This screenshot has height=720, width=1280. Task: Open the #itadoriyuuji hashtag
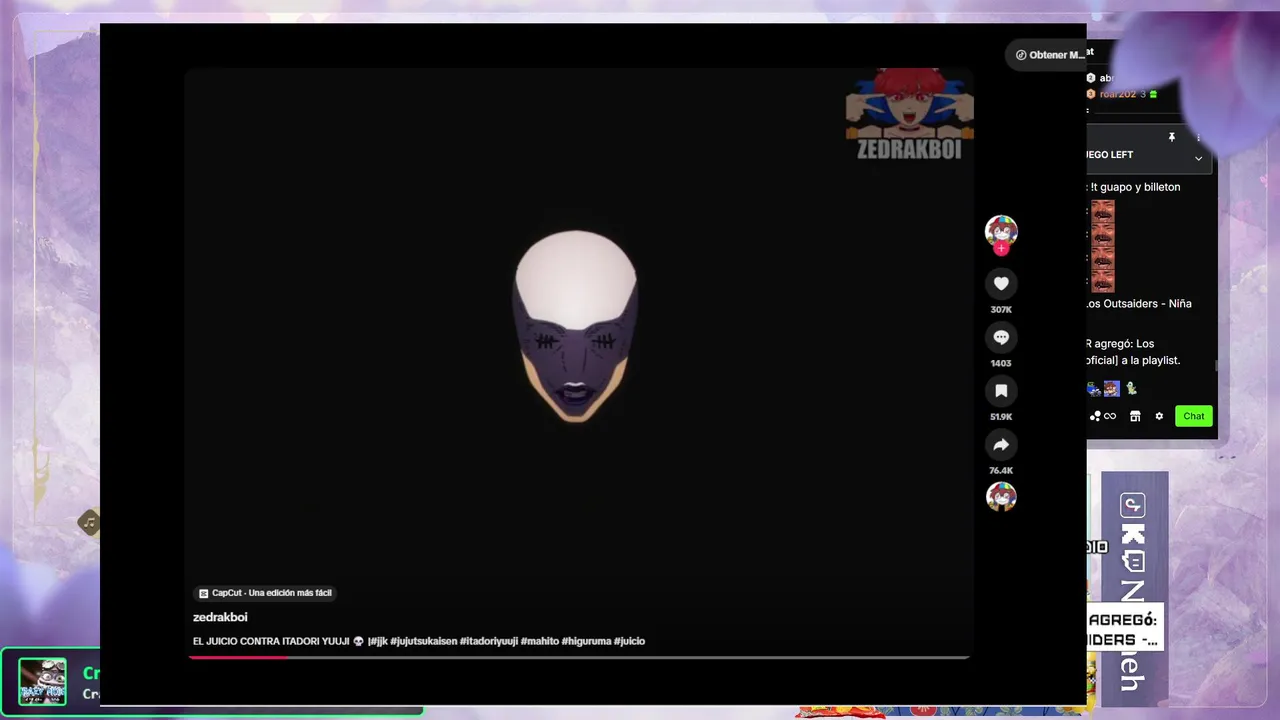click(x=489, y=641)
